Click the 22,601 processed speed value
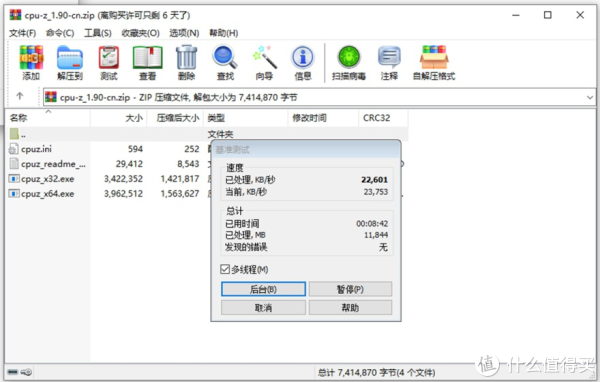600x382 pixels. pyautogui.click(x=375, y=180)
